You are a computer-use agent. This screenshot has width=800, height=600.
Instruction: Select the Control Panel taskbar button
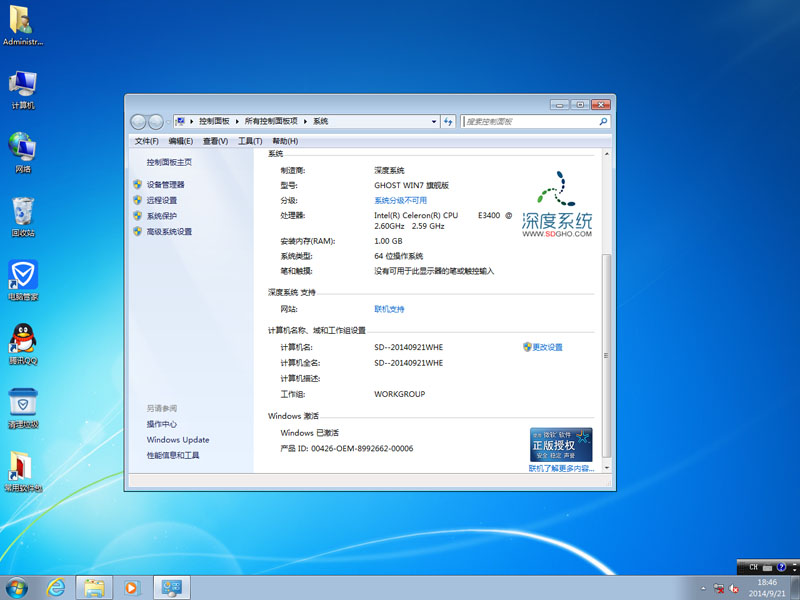(x=171, y=588)
